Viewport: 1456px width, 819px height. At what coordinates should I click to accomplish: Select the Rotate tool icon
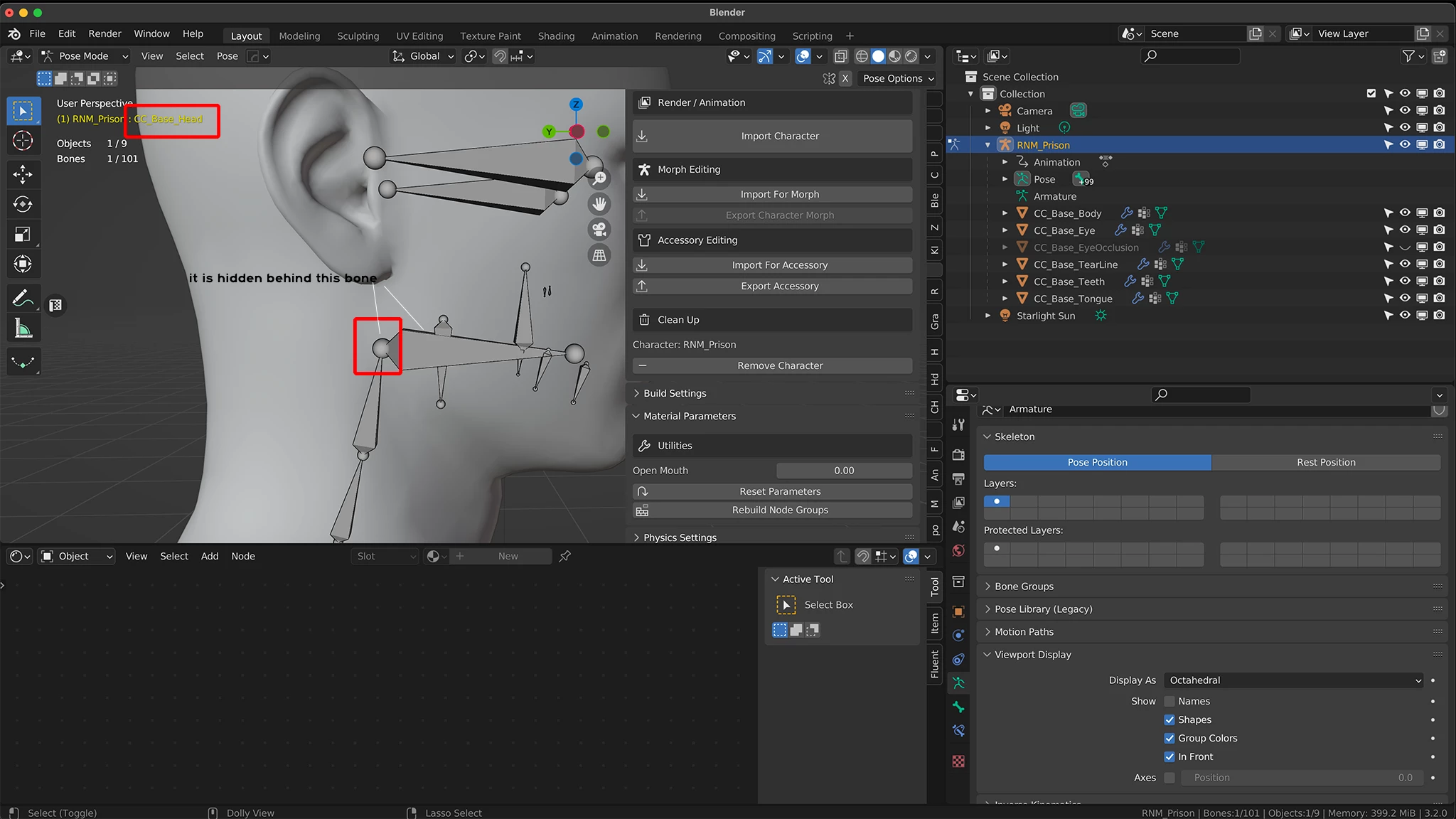[x=23, y=205]
